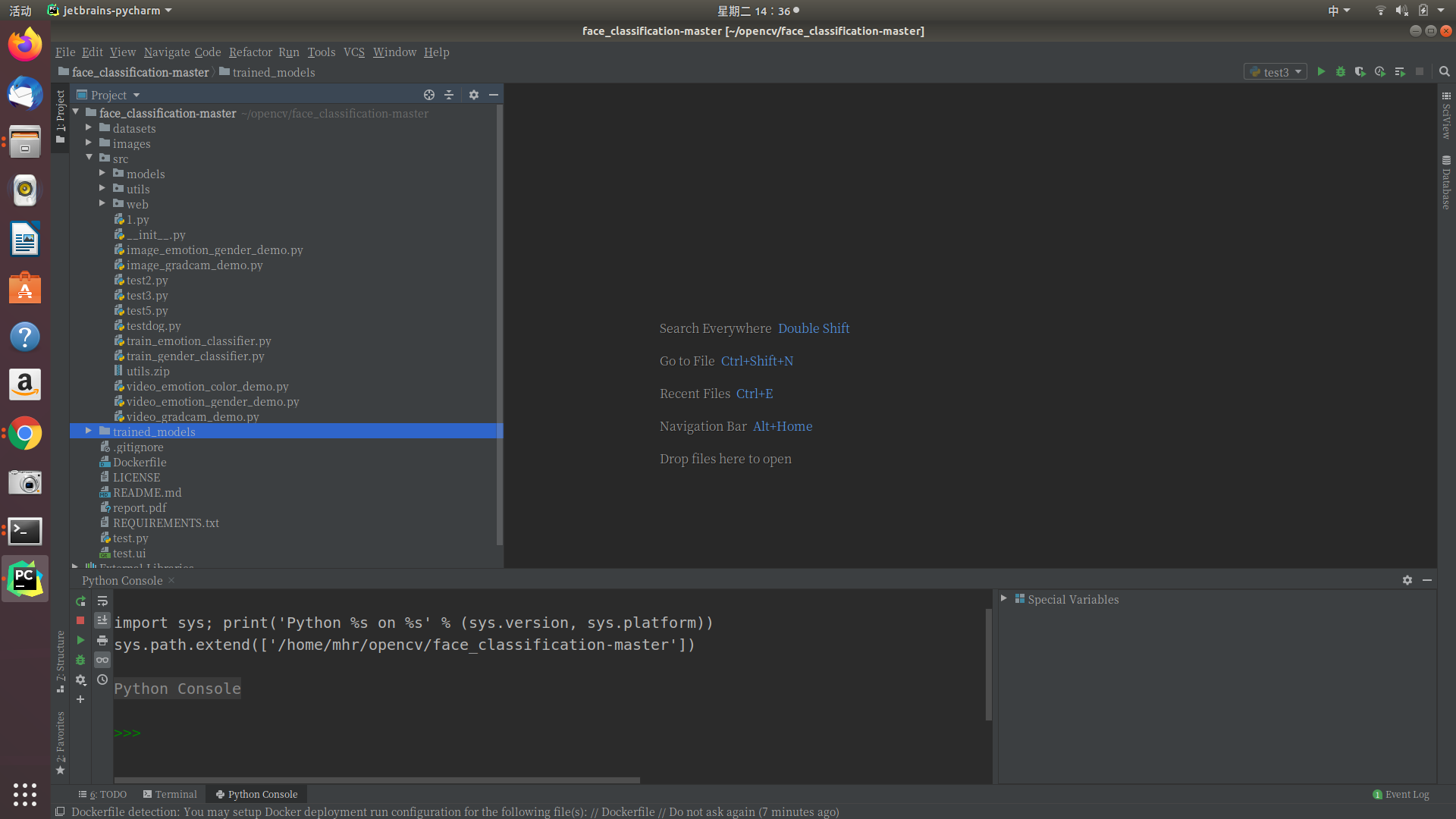The width and height of the screenshot is (1456, 819).
Task: Click the console horizontal scrollbar
Action: click(377, 780)
